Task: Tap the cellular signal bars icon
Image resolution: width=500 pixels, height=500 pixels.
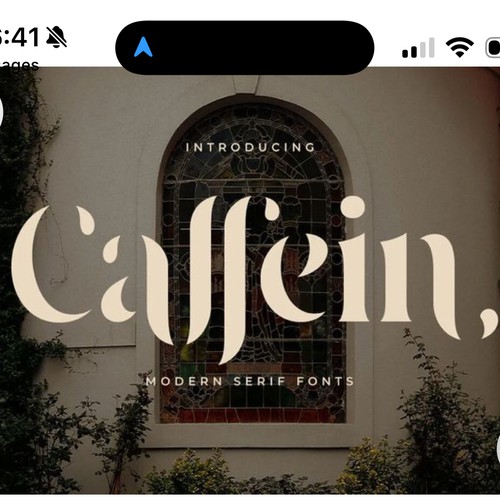Action: (x=418, y=48)
